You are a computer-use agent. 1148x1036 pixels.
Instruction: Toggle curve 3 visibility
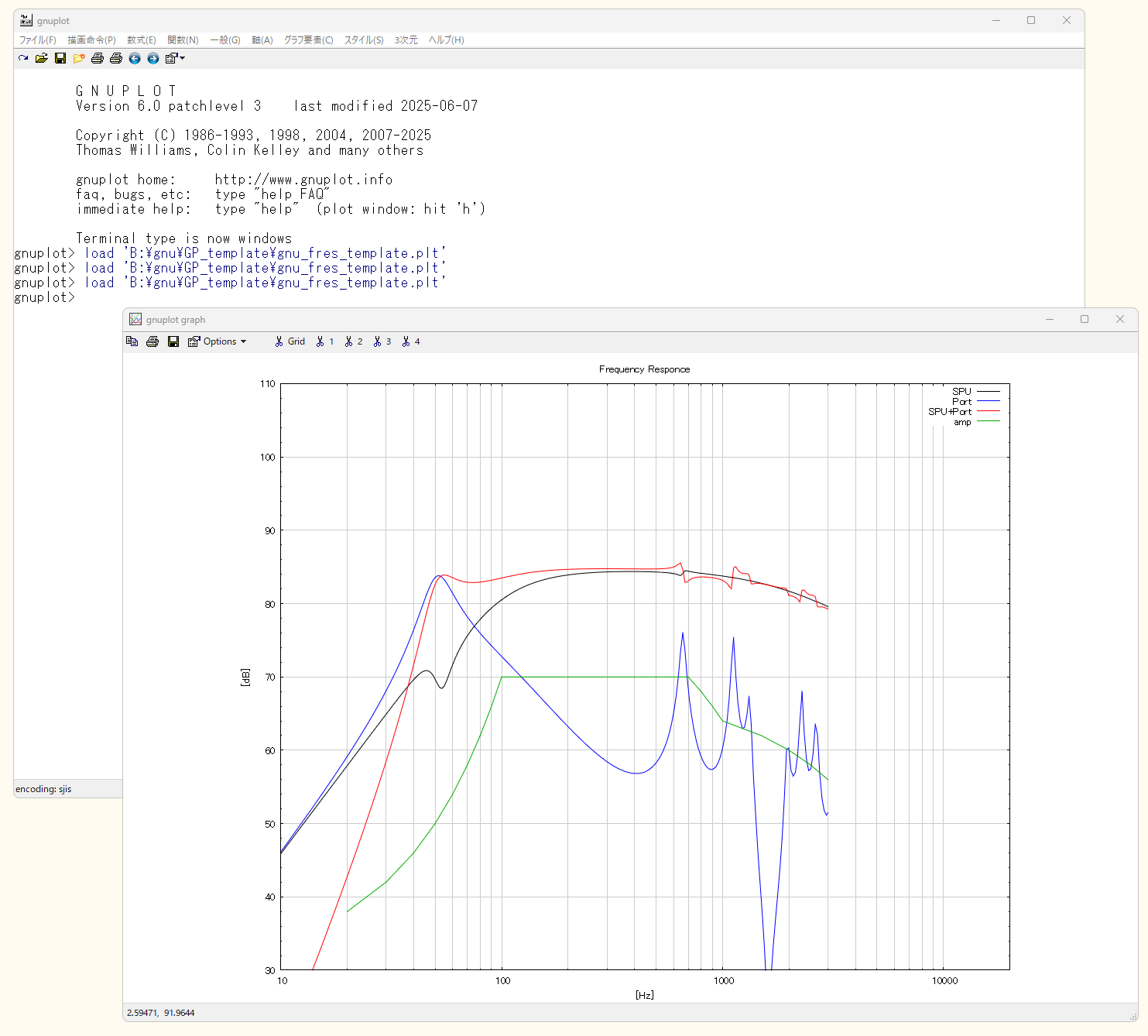click(382, 341)
